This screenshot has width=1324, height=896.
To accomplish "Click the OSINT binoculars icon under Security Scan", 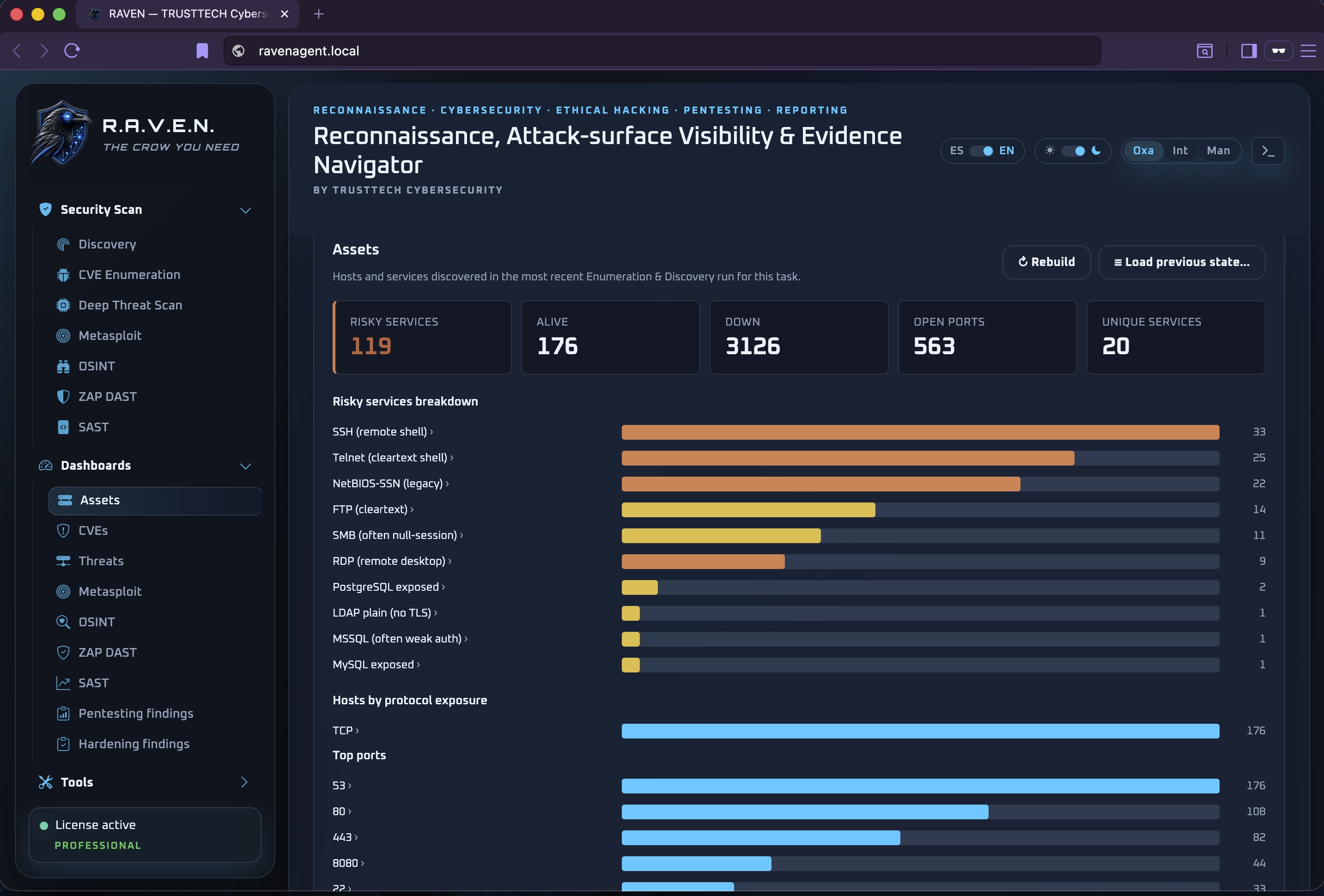I will point(63,366).
